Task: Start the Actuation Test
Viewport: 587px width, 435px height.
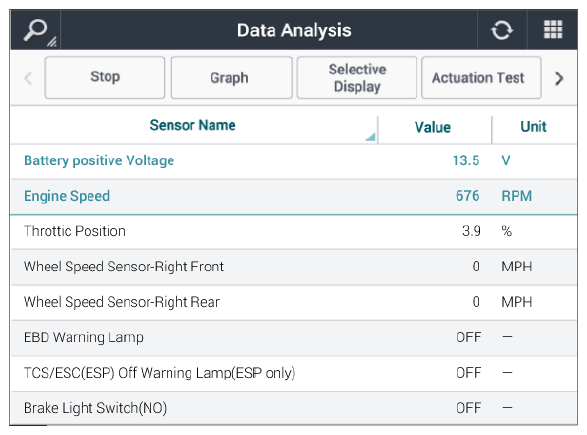Action: click(x=481, y=77)
